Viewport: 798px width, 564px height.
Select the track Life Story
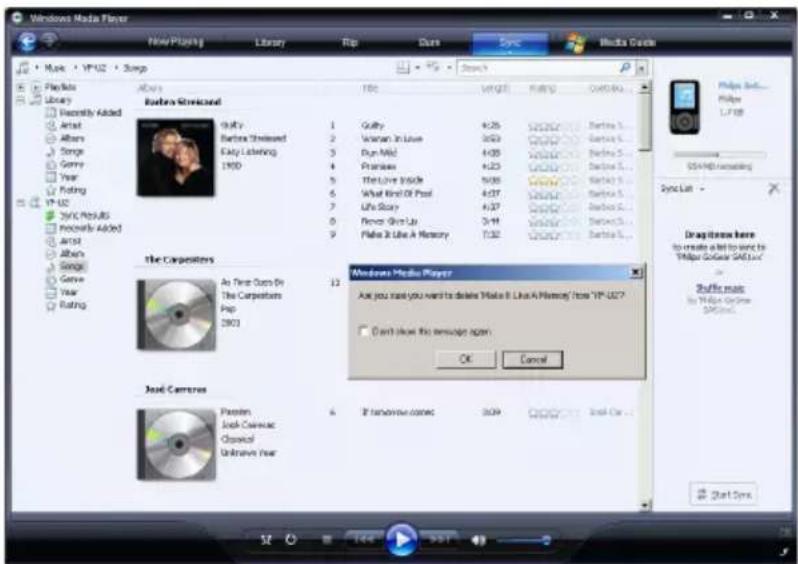(380, 207)
